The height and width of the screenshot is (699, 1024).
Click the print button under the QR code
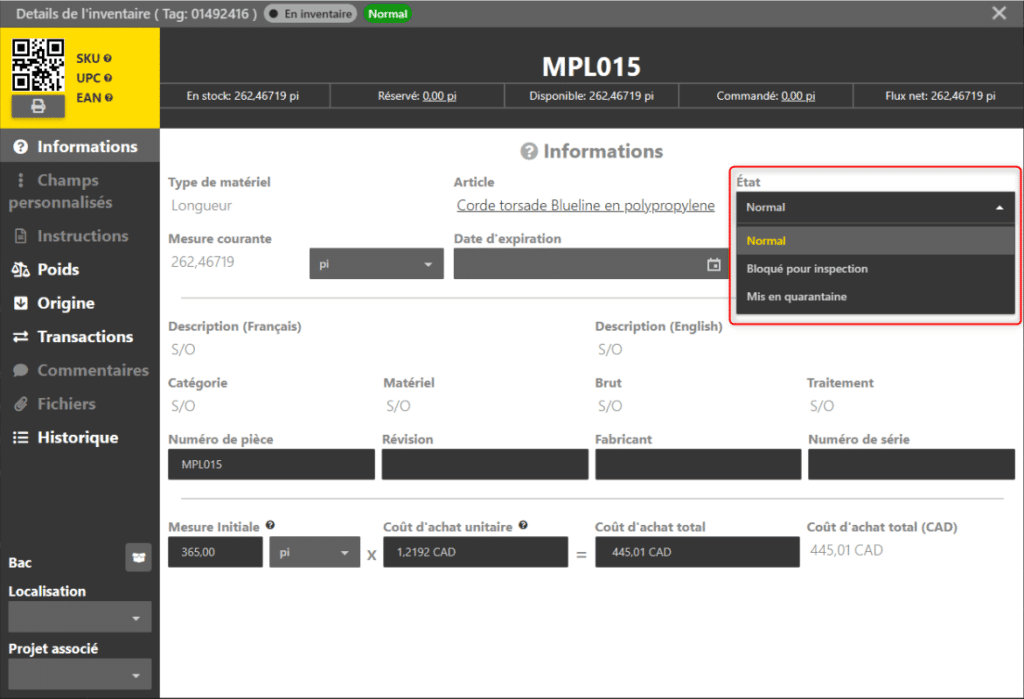point(39,106)
